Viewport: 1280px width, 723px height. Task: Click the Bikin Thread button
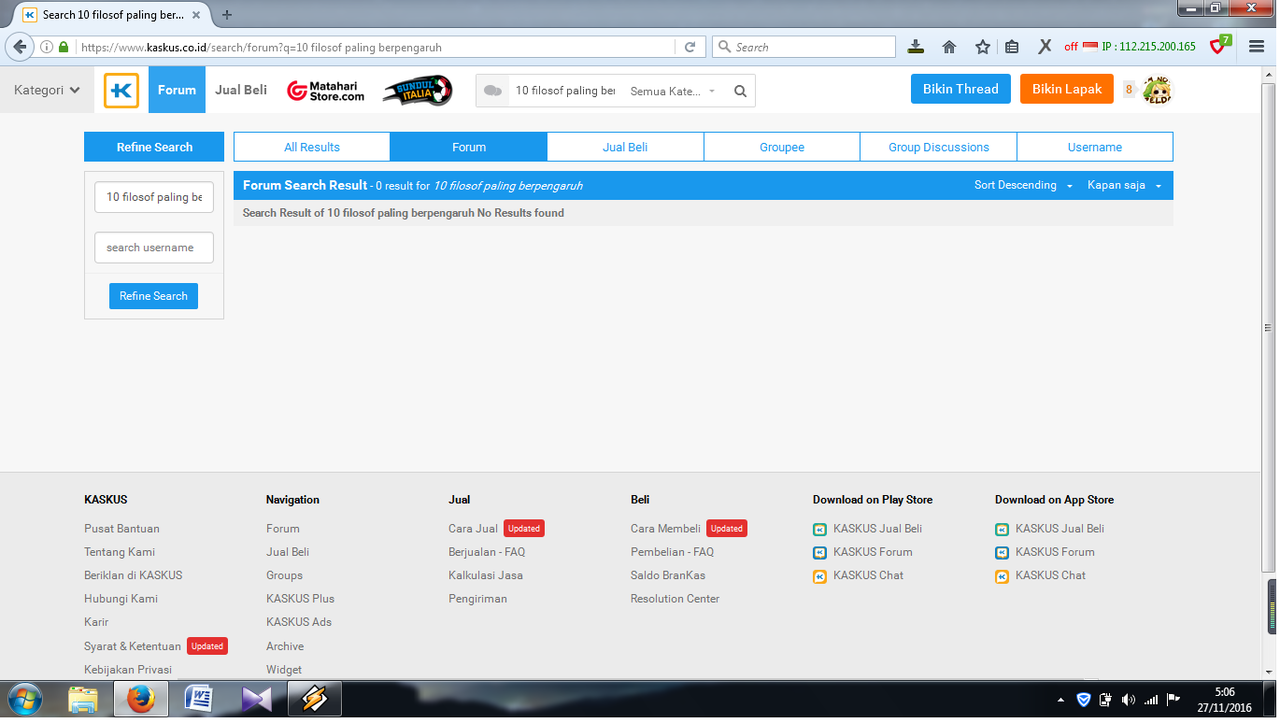[961, 89]
